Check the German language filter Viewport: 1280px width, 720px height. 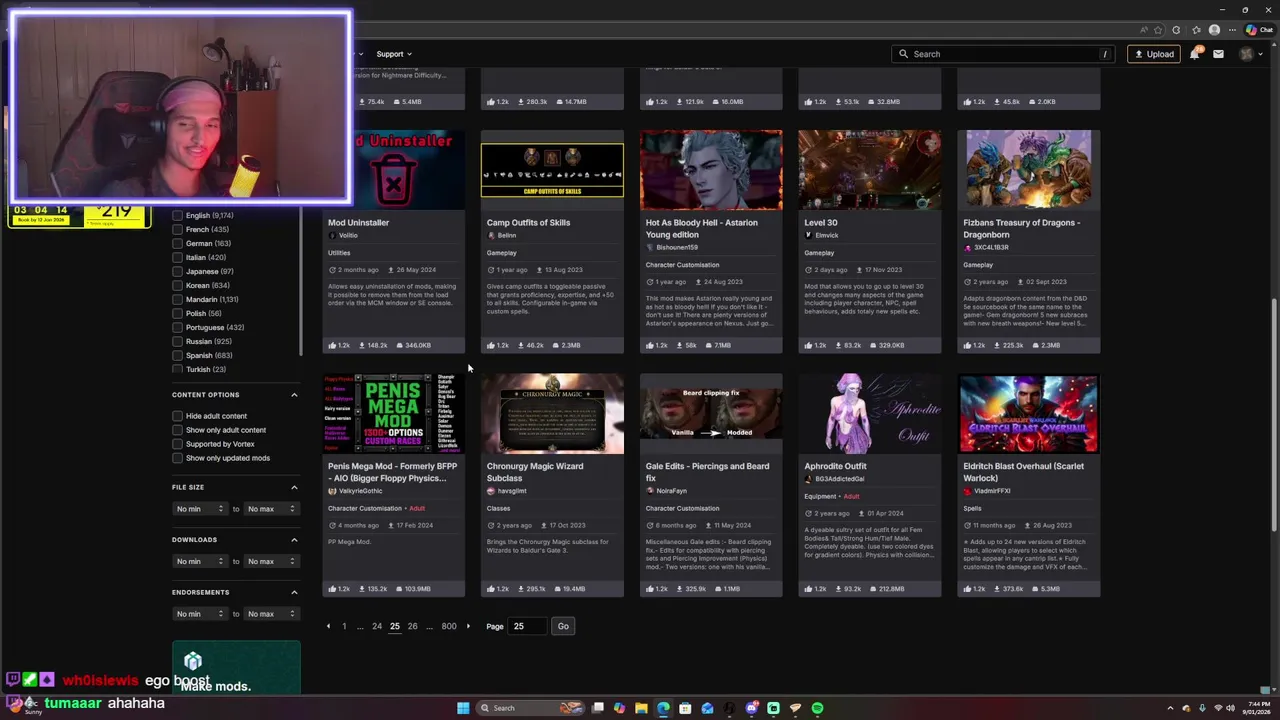[x=177, y=243]
